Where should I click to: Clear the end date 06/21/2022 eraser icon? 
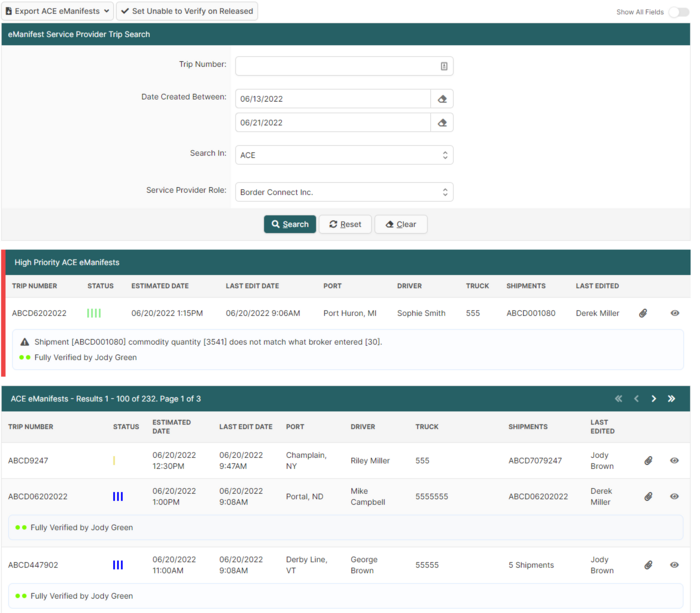[x=443, y=123]
